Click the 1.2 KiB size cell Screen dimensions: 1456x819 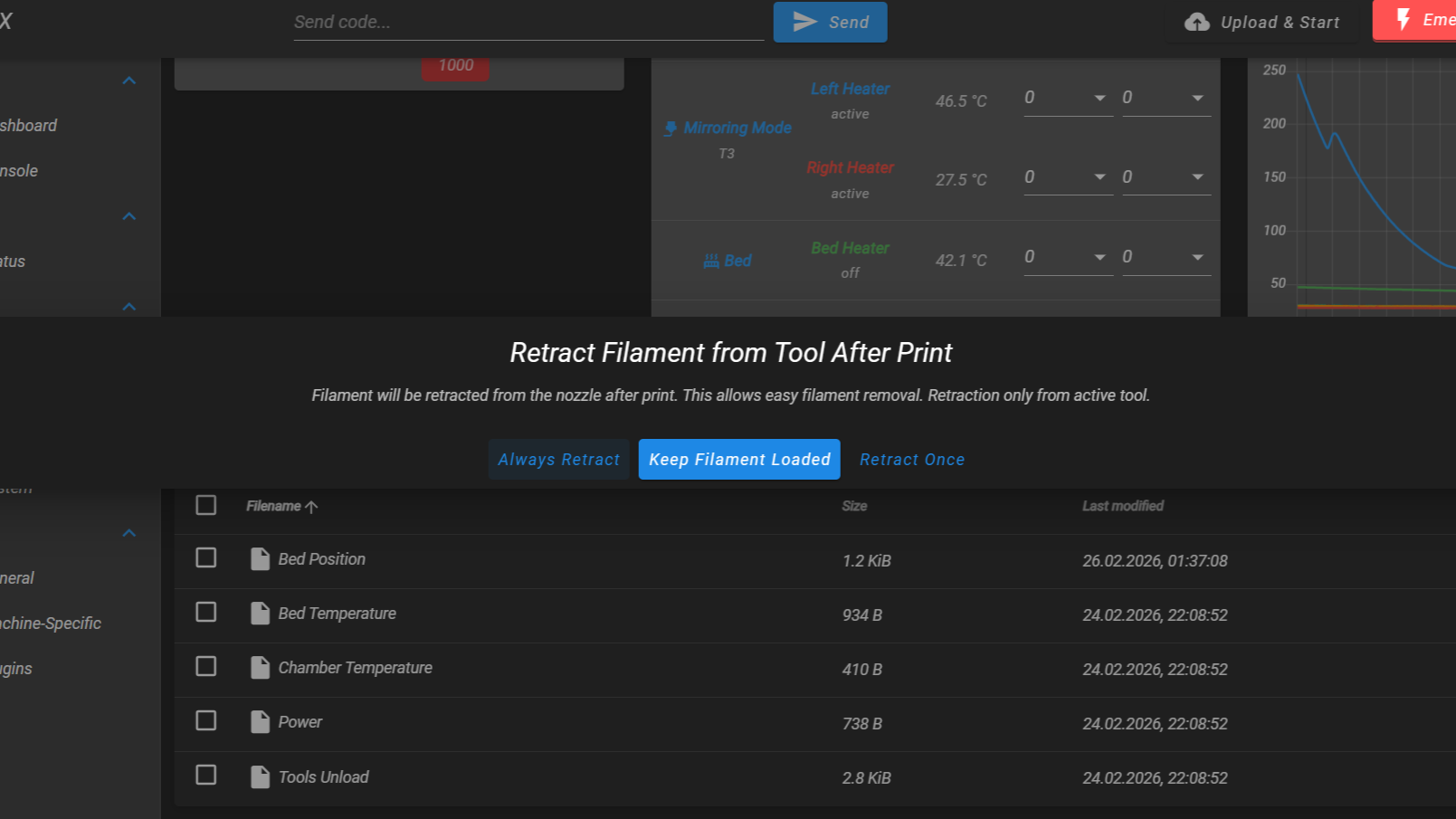867,561
